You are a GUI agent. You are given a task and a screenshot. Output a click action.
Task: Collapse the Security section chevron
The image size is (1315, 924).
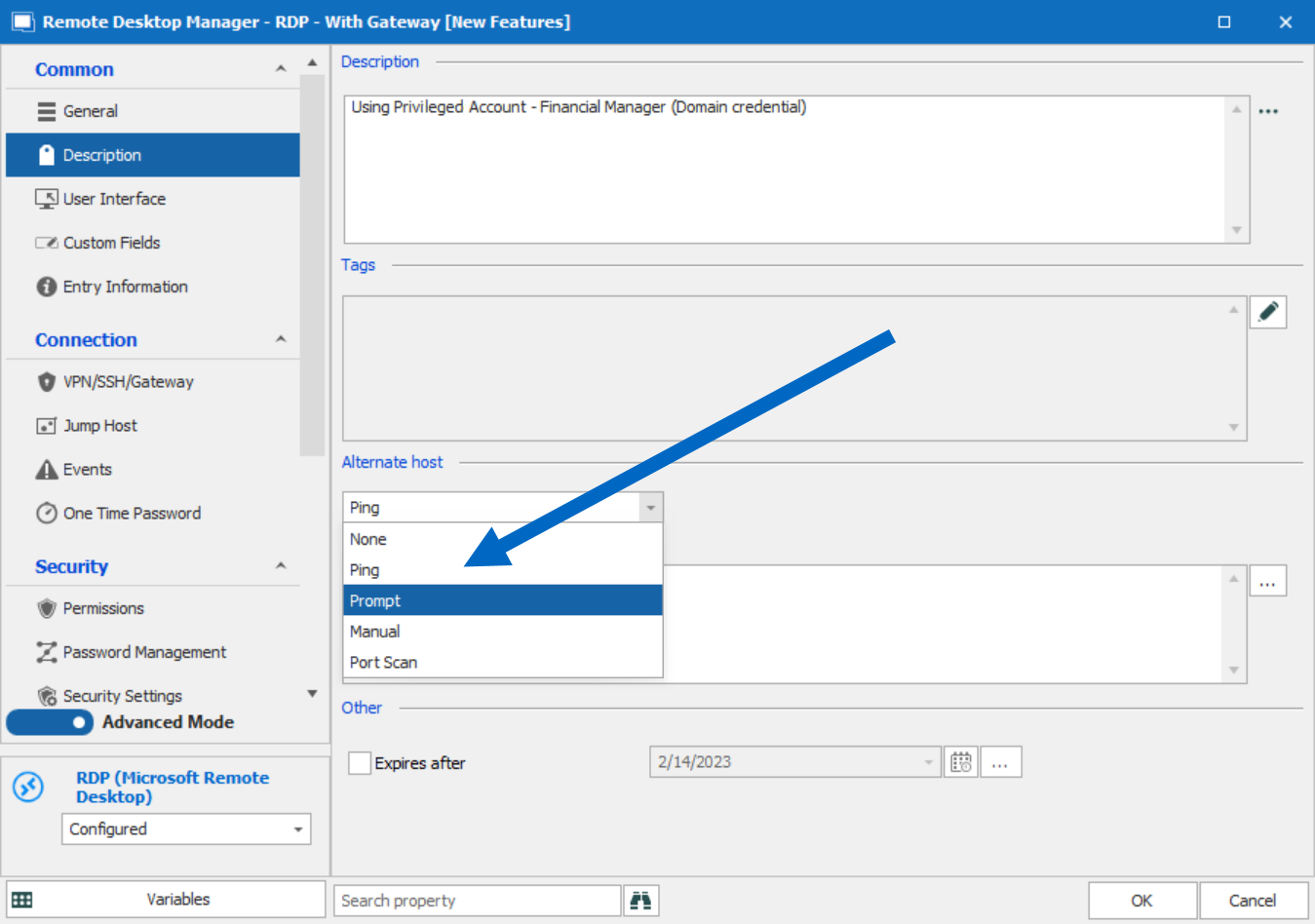tap(281, 566)
